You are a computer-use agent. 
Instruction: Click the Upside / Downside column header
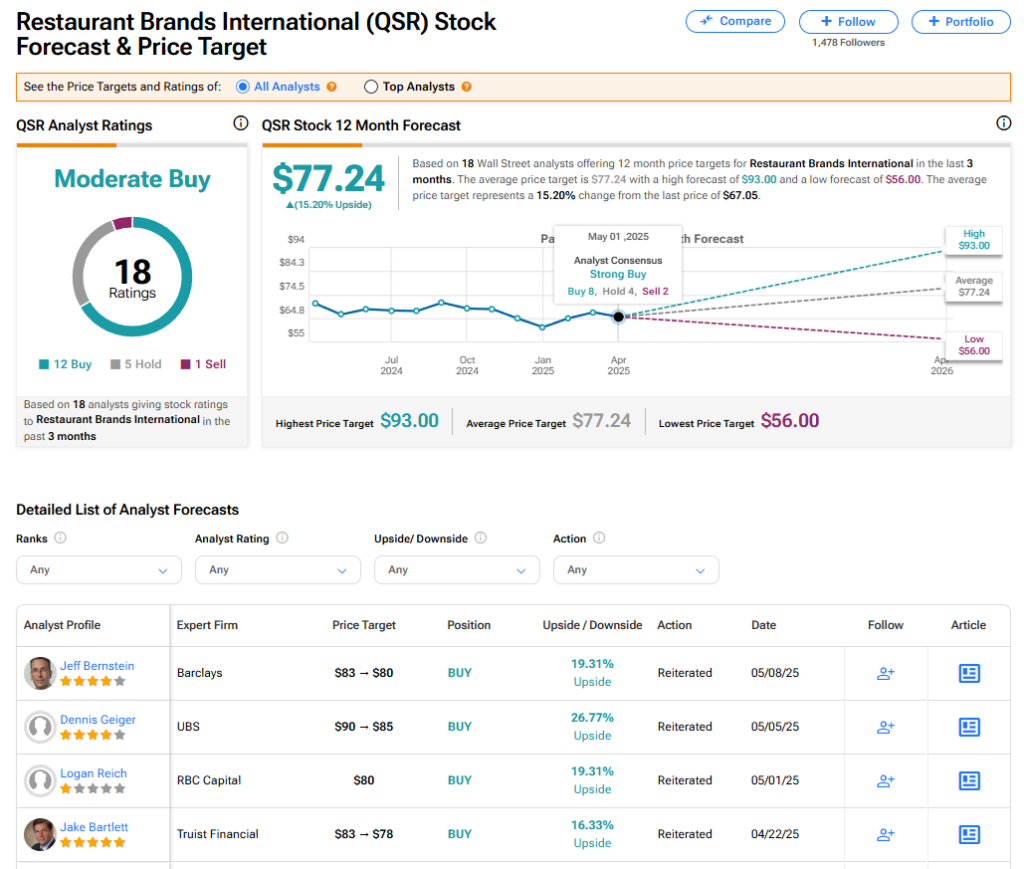[592, 625]
